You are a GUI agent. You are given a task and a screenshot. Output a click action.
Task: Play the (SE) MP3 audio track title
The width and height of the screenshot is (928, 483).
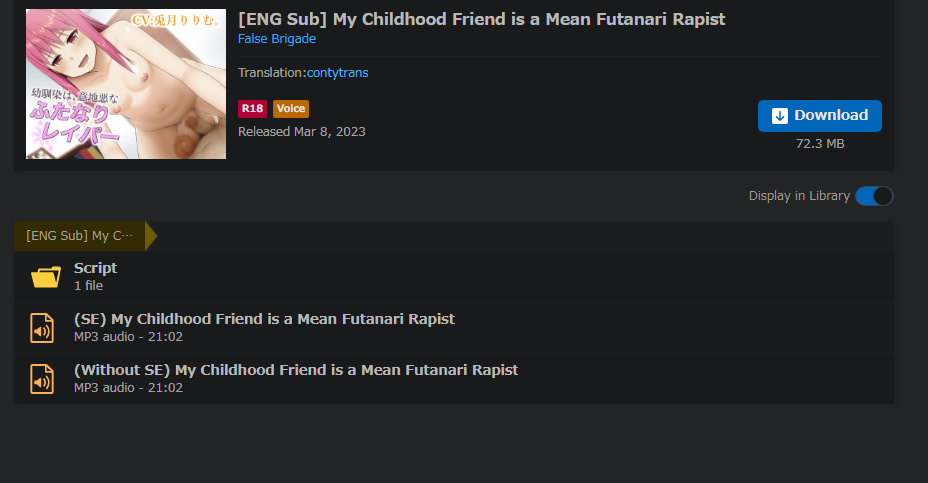[x=264, y=319]
